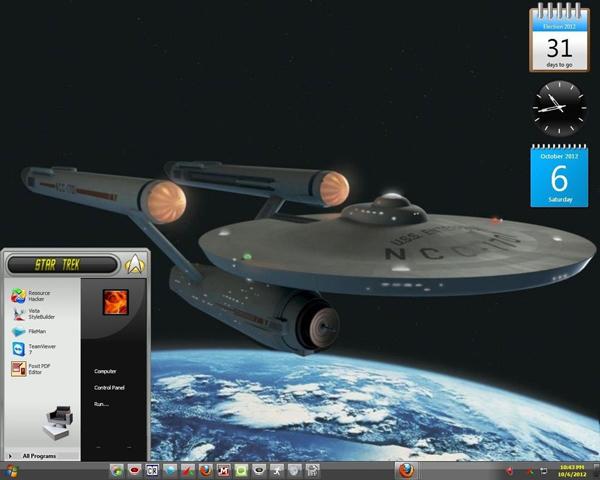Click the blue gem taskbar icon
This screenshot has width=600, height=480.
point(170,470)
